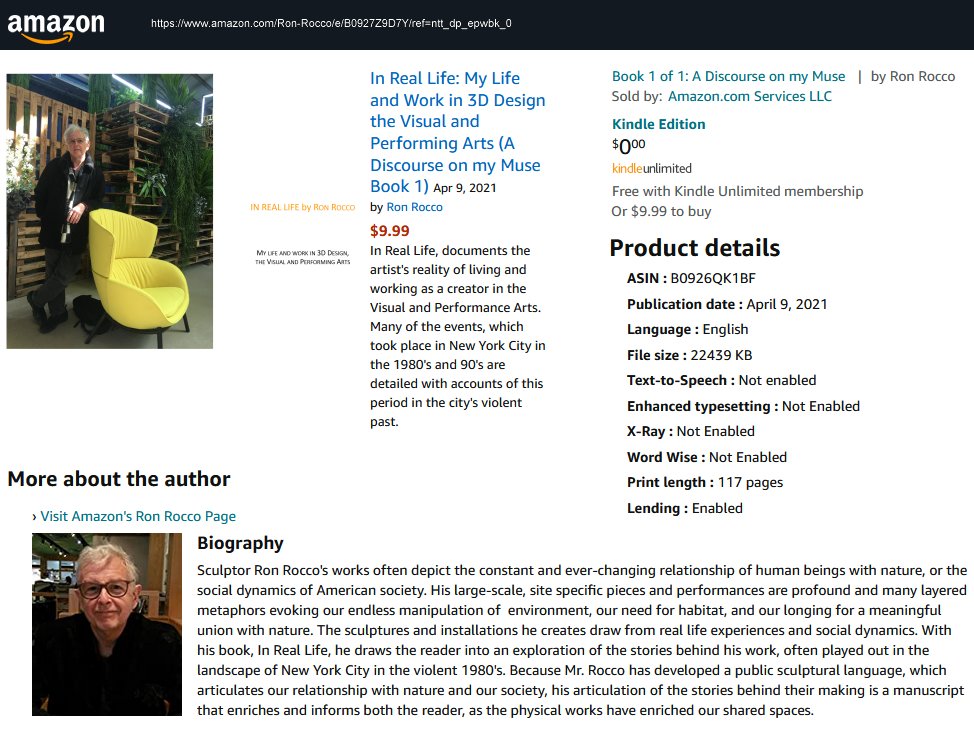Open the book cover image with yellow chair
The height and width of the screenshot is (732, 974).
[110, 211]
